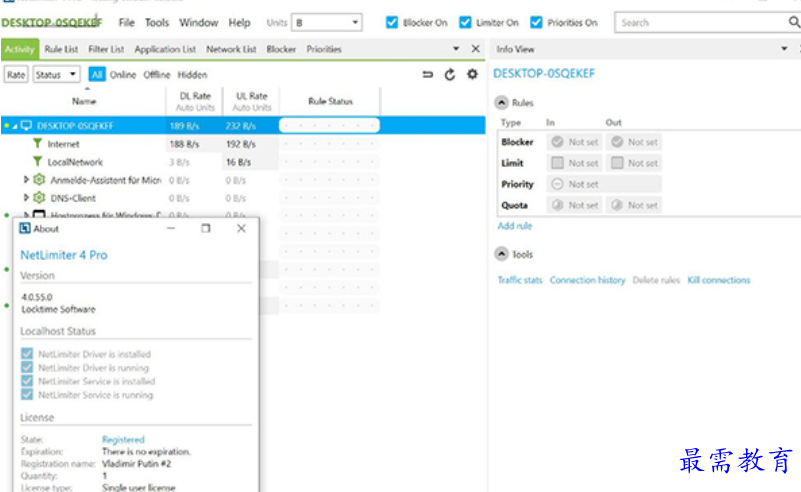Viewport: 801px width, 492px height.
Task: Click NetLimiter Driver is running checkbox
Action: point(27,367)
